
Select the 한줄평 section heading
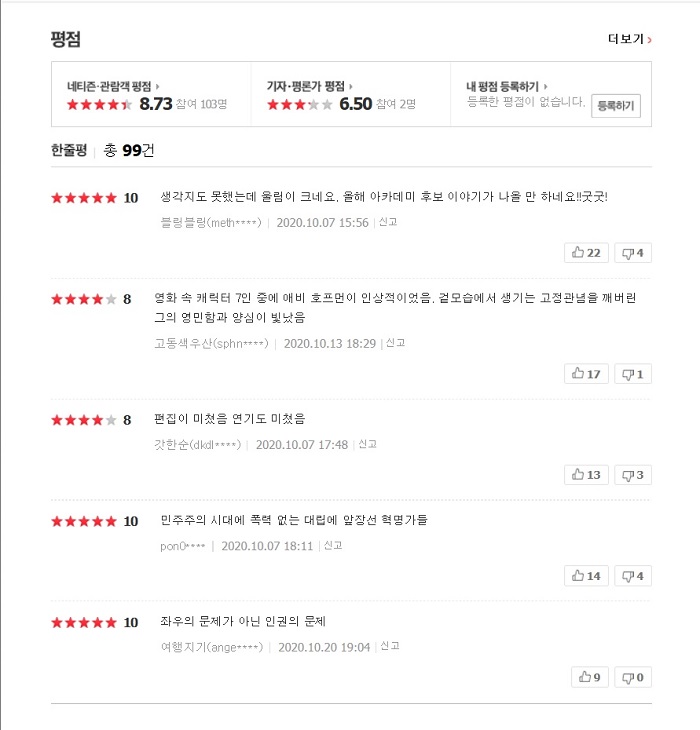tap(69, 150)
